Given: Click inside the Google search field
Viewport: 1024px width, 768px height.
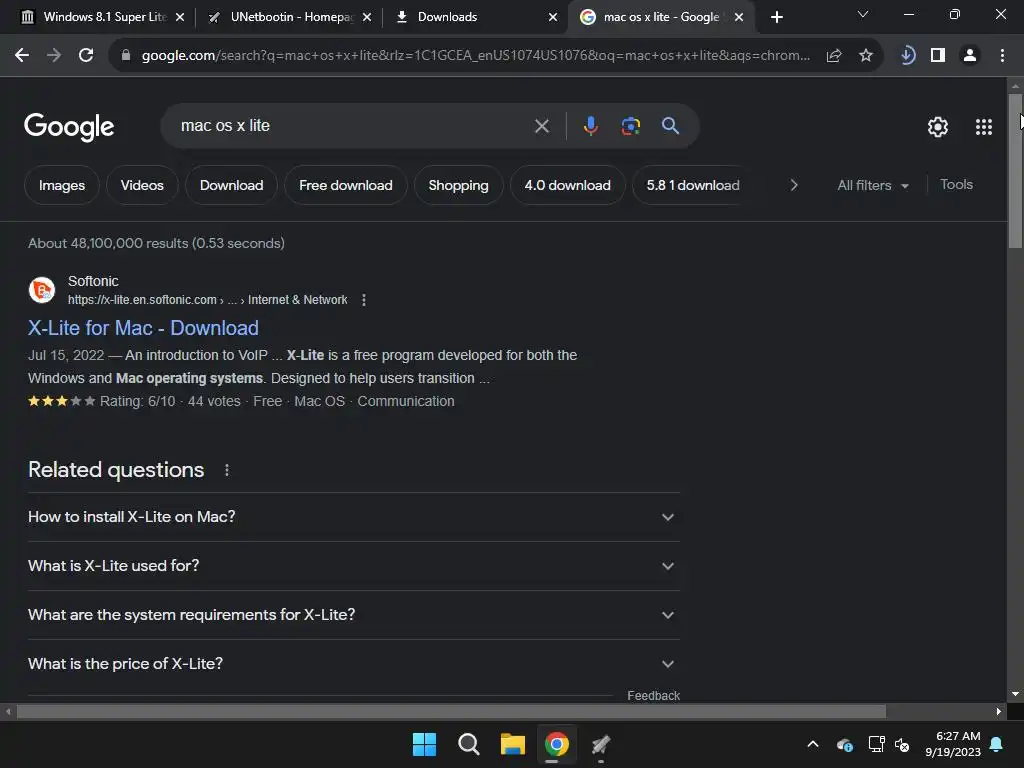Looking at the screenshot, I should tap(353, 126).
